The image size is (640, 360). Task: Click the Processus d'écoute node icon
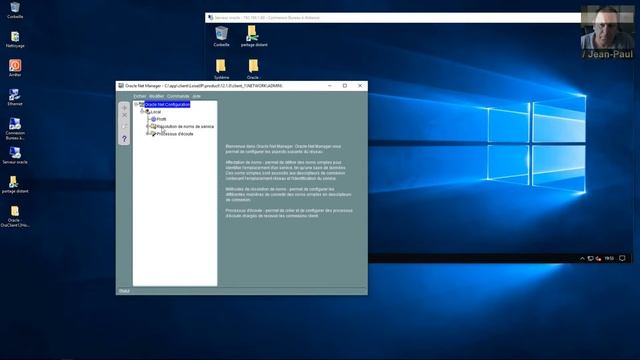tap(153, 134)
